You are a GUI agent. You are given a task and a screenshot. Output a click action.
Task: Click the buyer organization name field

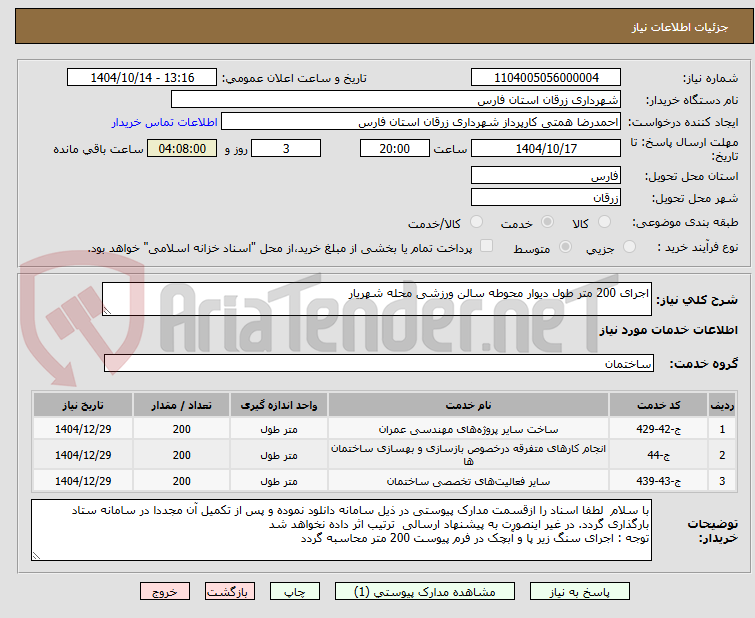396,100
